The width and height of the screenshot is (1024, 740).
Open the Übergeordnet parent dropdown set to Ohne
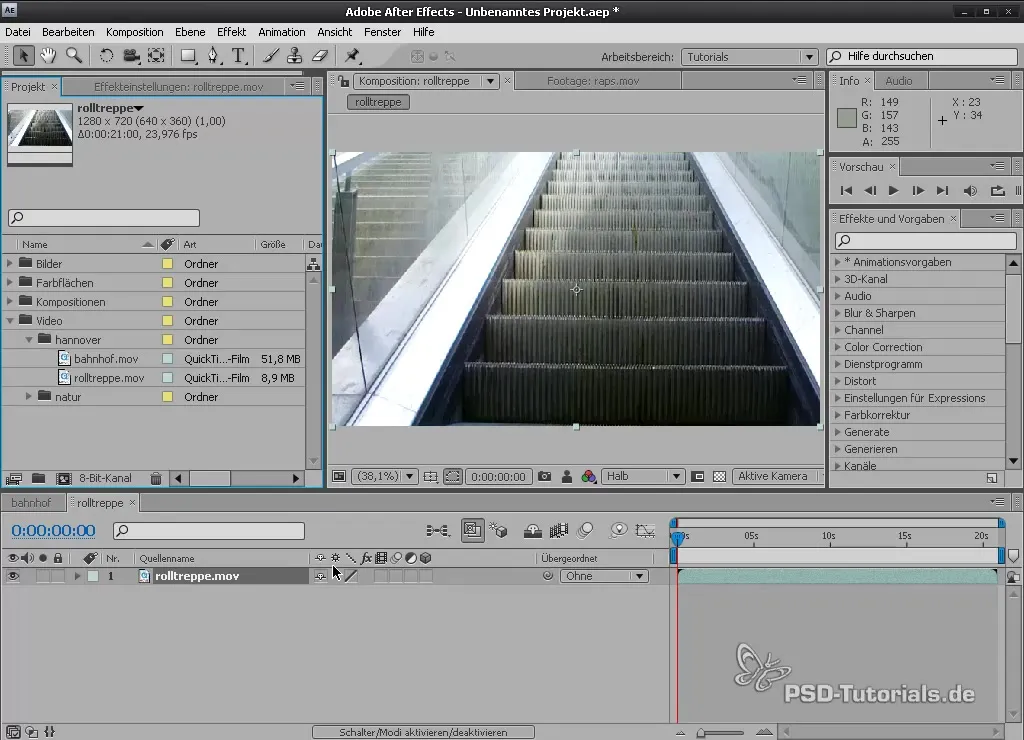click(x=604, y=576)
